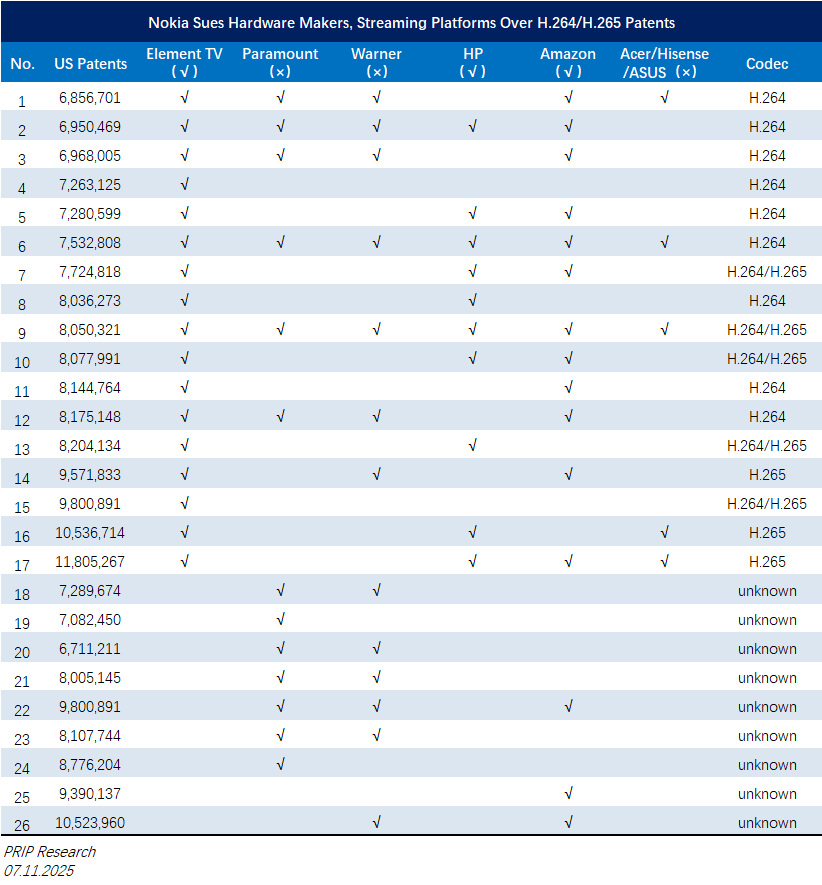Click patent number 8,036,273

click(x=90, y=301)
